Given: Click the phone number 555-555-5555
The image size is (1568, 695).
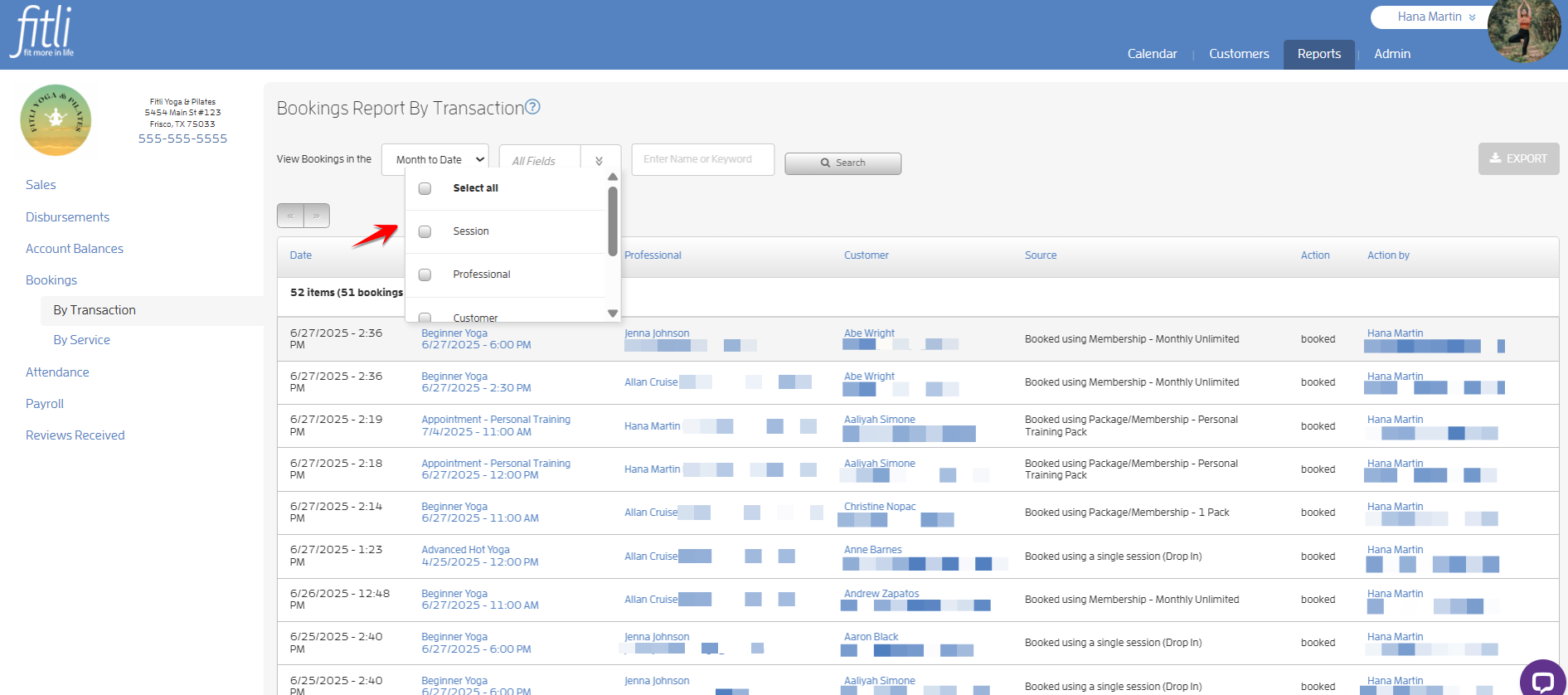Looking at the screenshot, I should pos(182,139).
